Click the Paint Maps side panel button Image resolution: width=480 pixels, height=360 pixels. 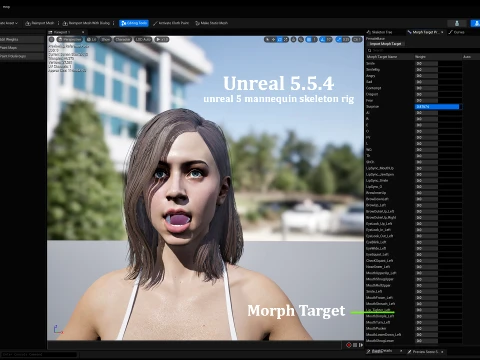(x=22, y=48)
